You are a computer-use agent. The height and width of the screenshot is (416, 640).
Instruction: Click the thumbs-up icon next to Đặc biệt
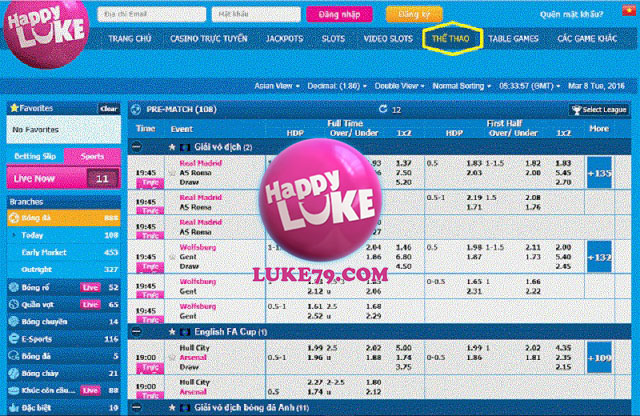(x=14, y=407)
